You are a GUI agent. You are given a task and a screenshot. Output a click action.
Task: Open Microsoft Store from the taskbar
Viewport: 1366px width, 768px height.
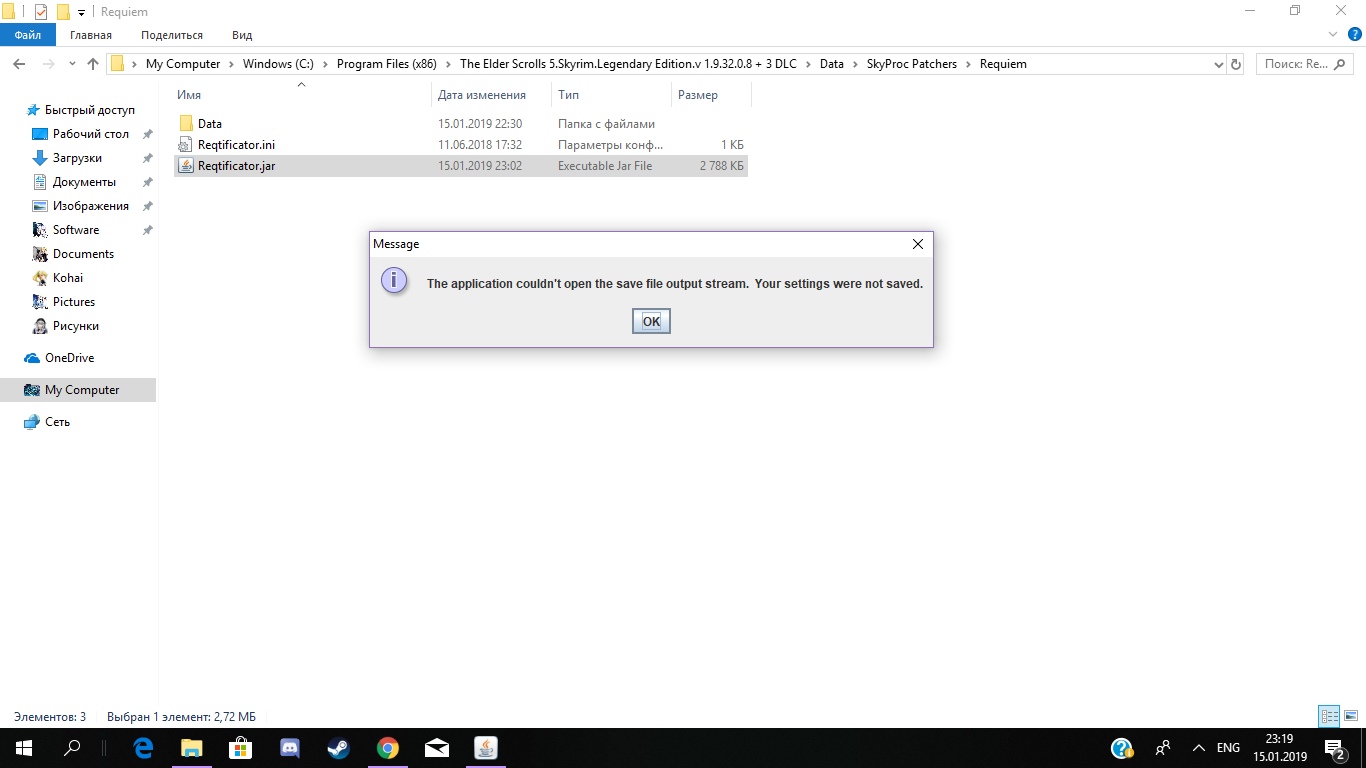coord(240,748)
